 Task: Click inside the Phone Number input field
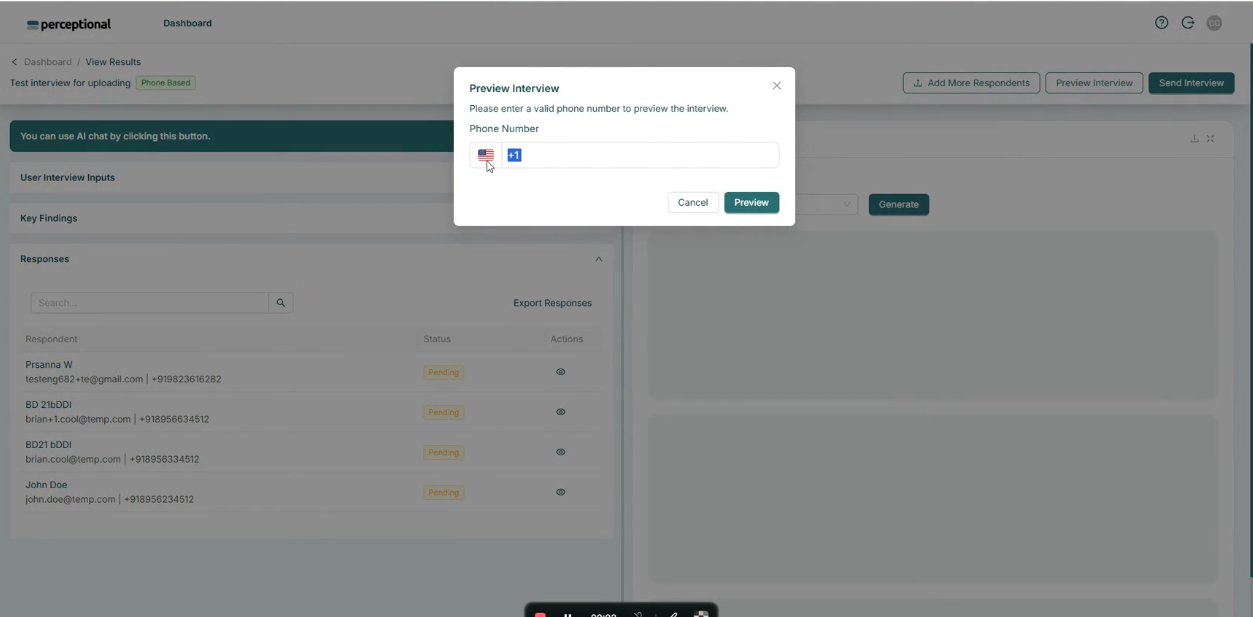[640, 155]
